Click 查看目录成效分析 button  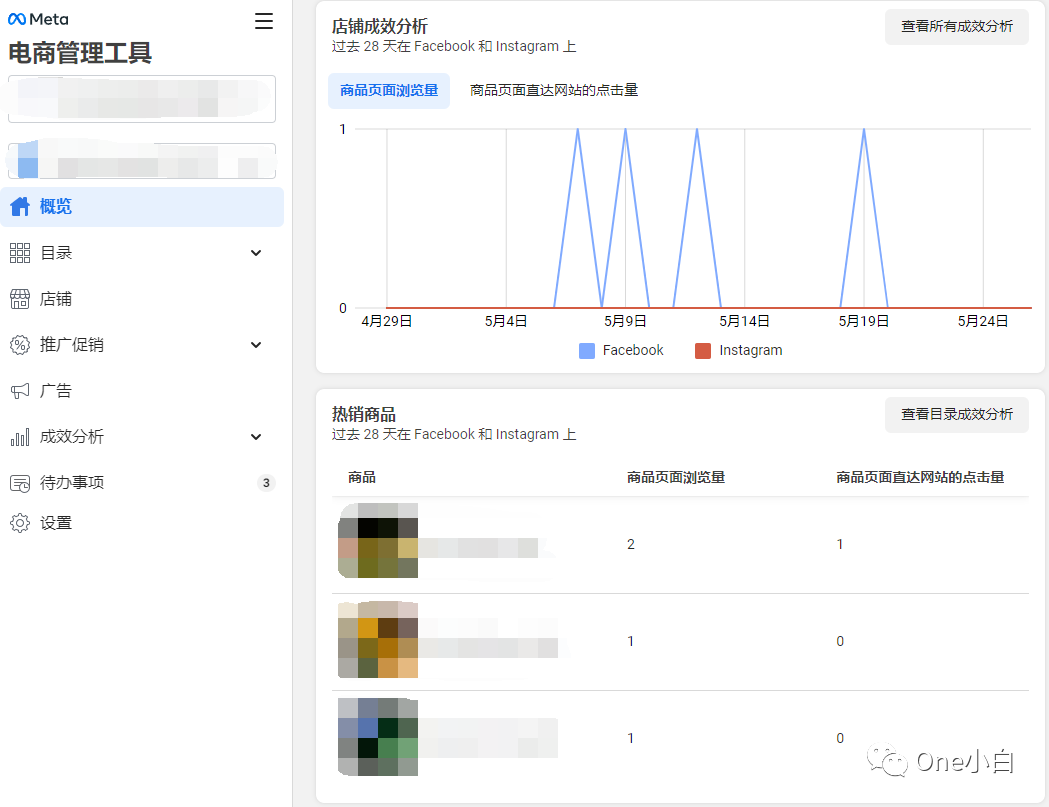(956, 414)
